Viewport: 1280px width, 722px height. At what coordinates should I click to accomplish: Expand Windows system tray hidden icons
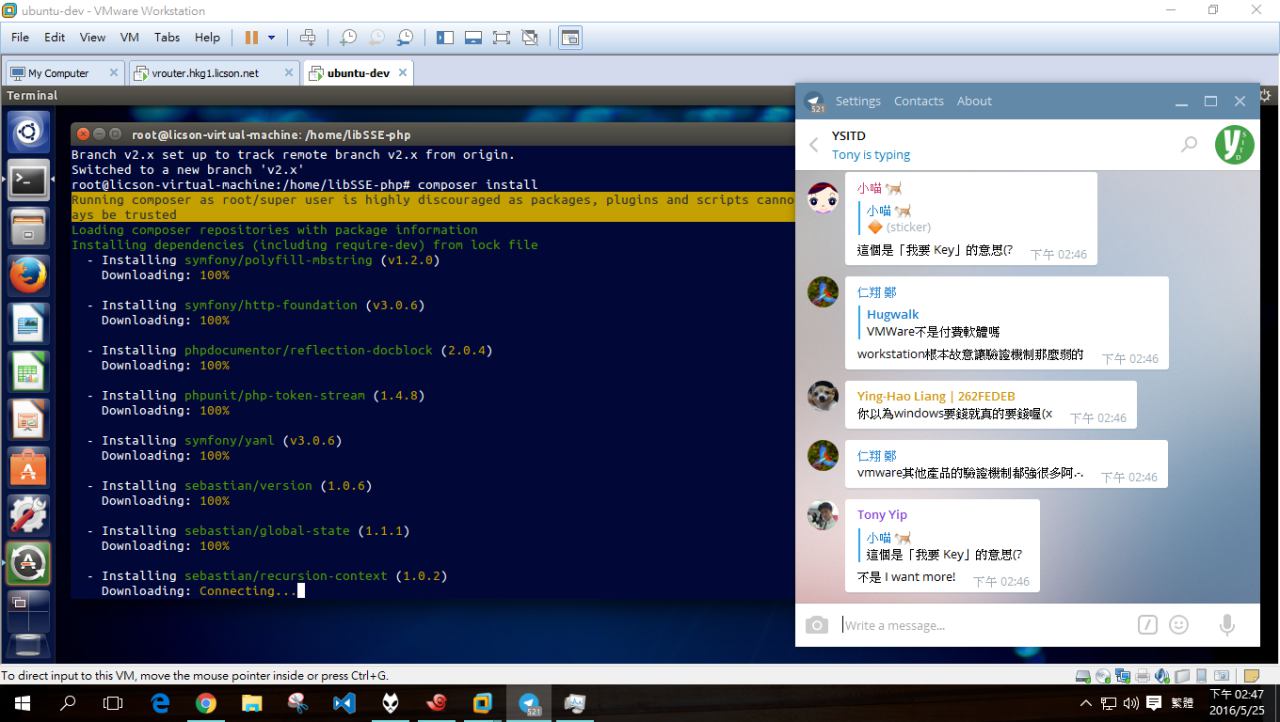(1086, 704)
